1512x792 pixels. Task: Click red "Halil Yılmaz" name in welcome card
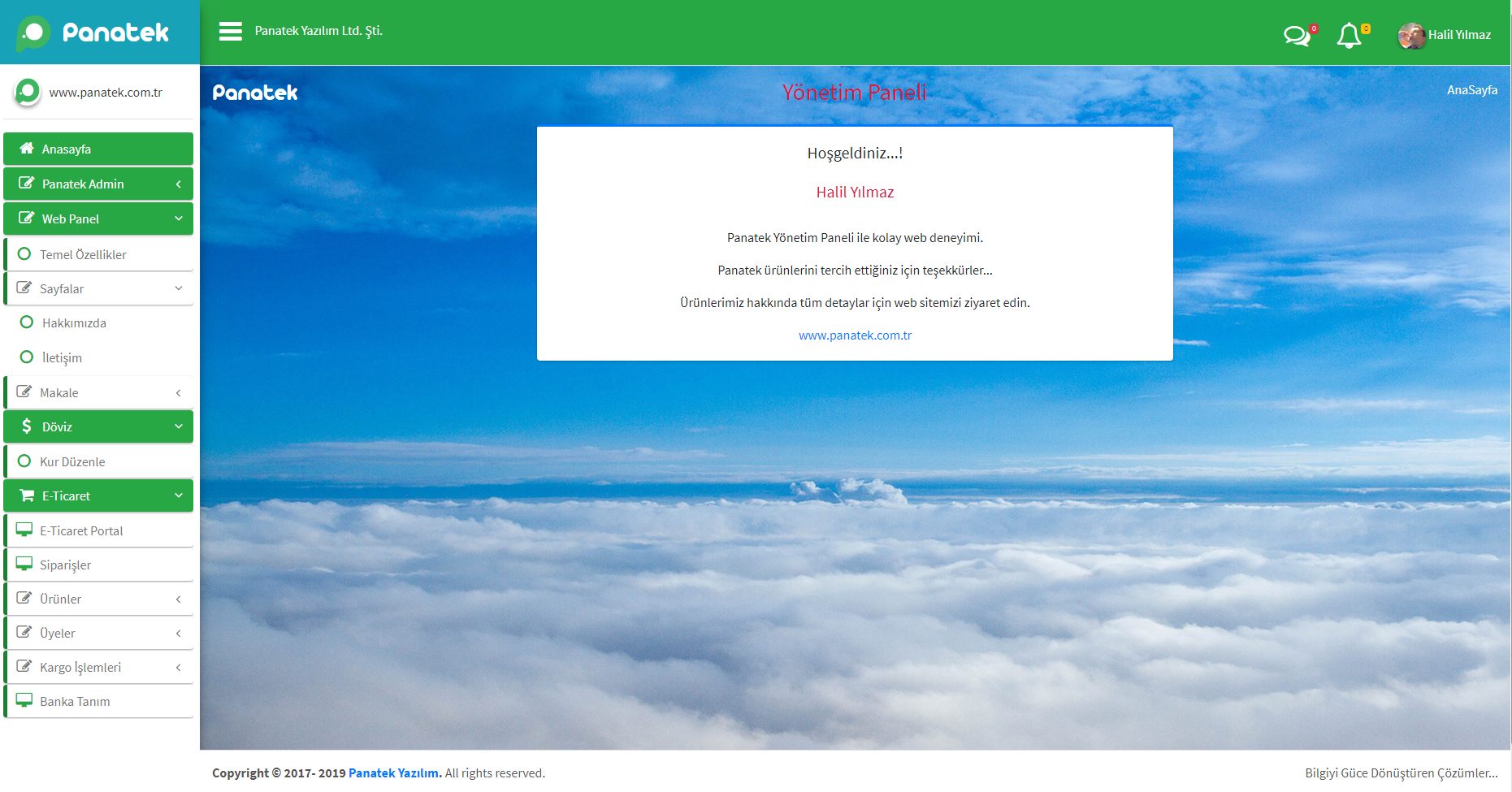coord(855,193)
